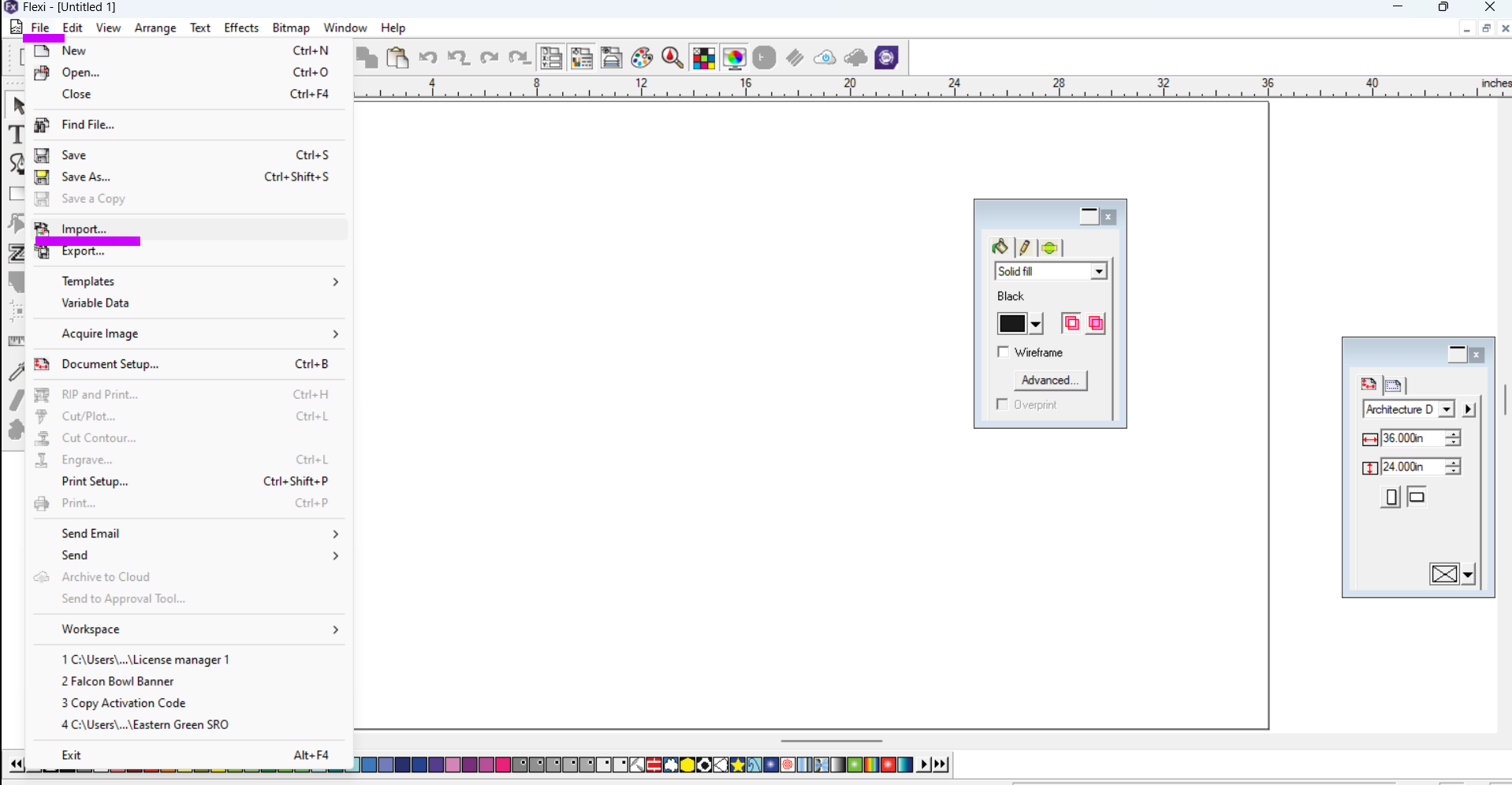The image size is (1512, 785).
Task: Open recent file Copy Activation Code
Action: pyautogui.click(x=188, y=703)
